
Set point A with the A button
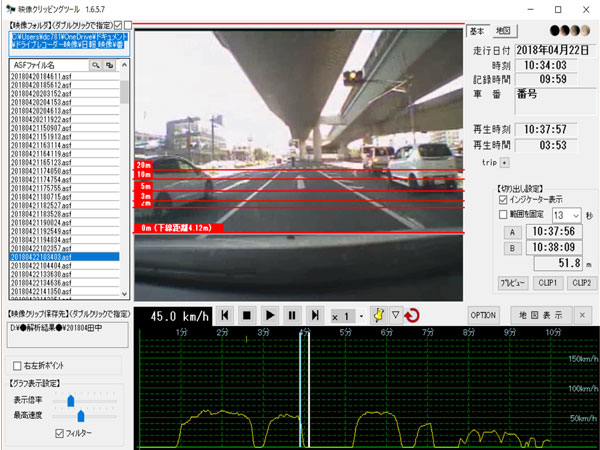512,233
